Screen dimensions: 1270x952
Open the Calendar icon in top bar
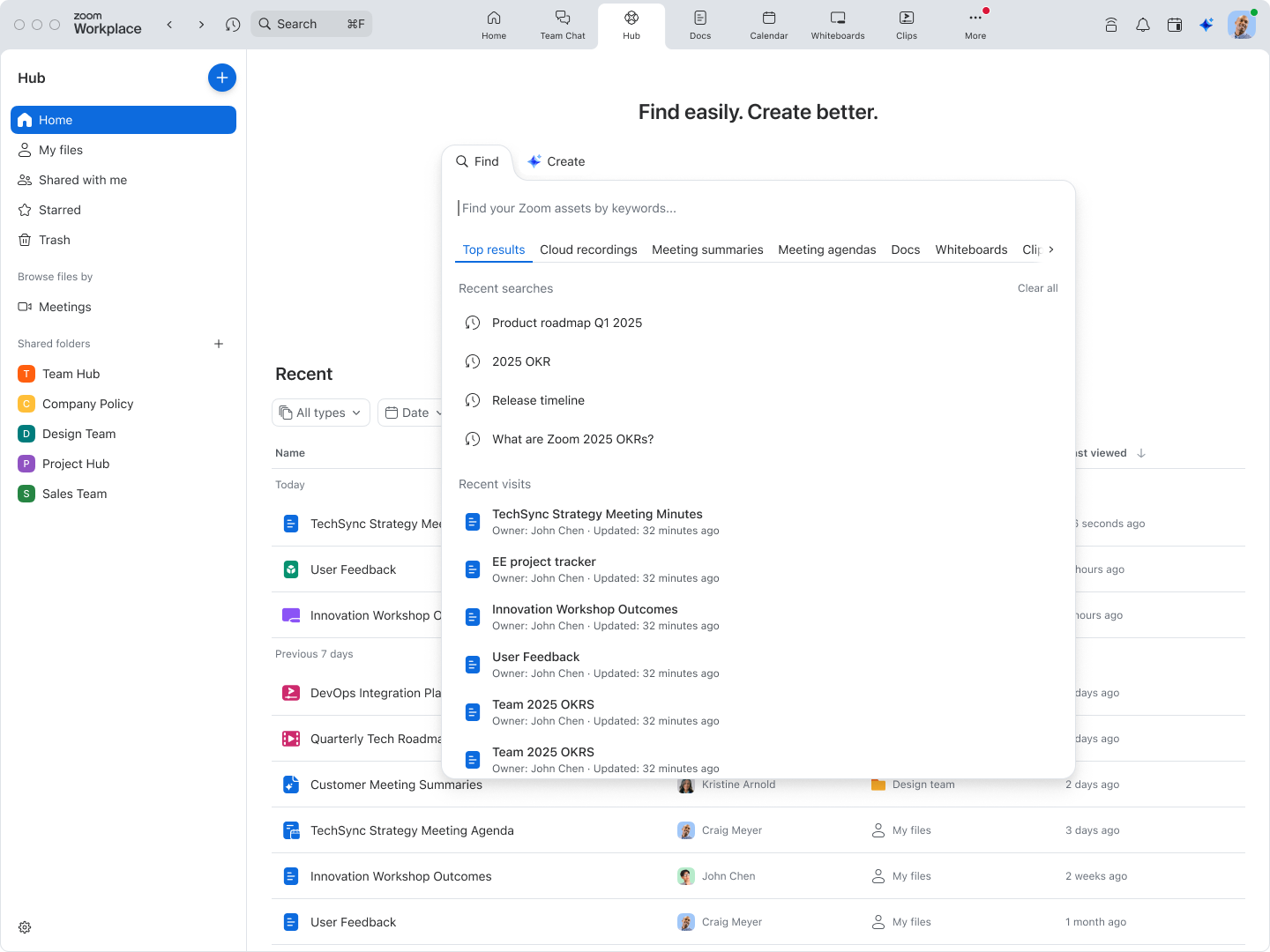click(768, 25)
